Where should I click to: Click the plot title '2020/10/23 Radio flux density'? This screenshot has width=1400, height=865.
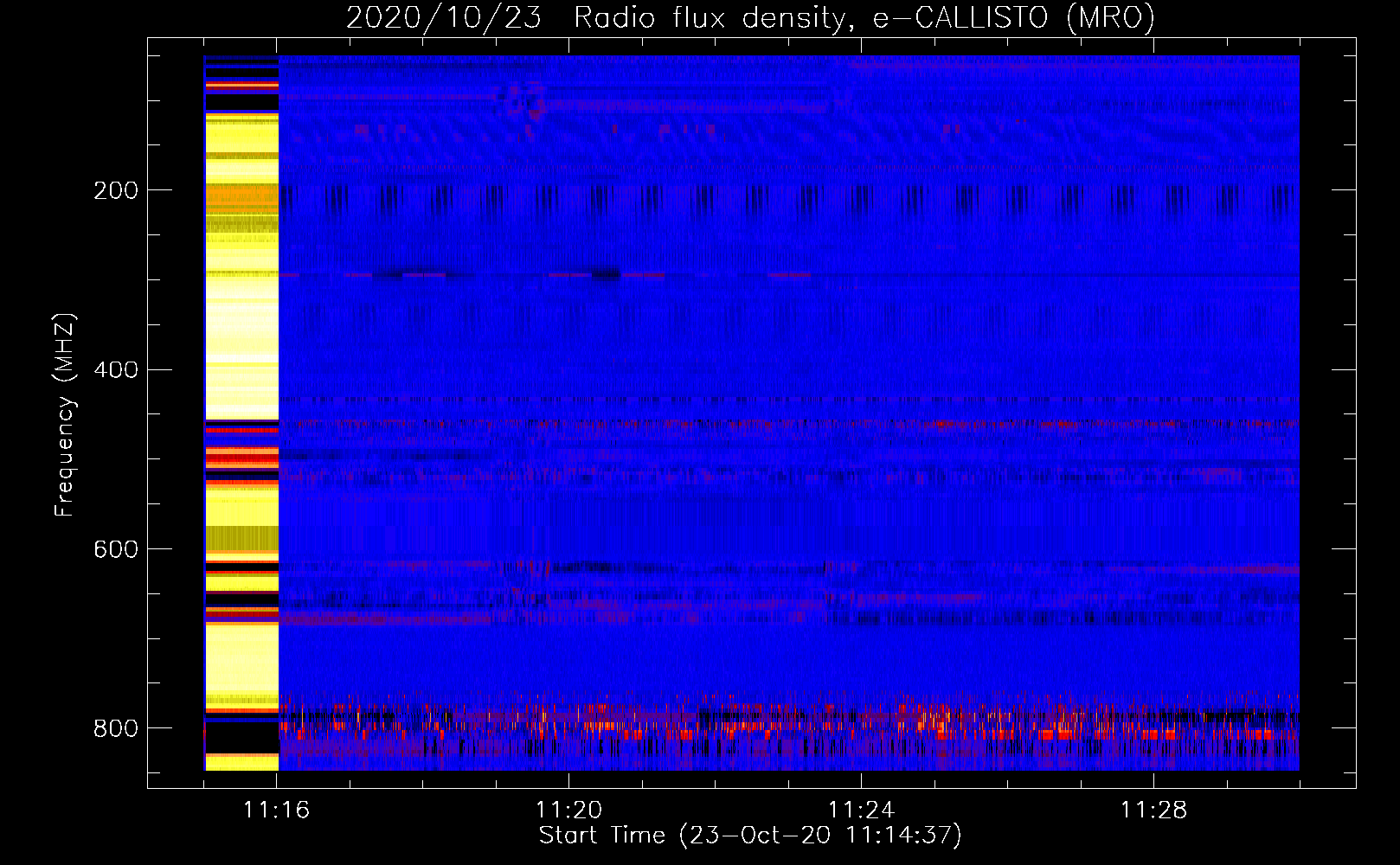coord(596,17)
